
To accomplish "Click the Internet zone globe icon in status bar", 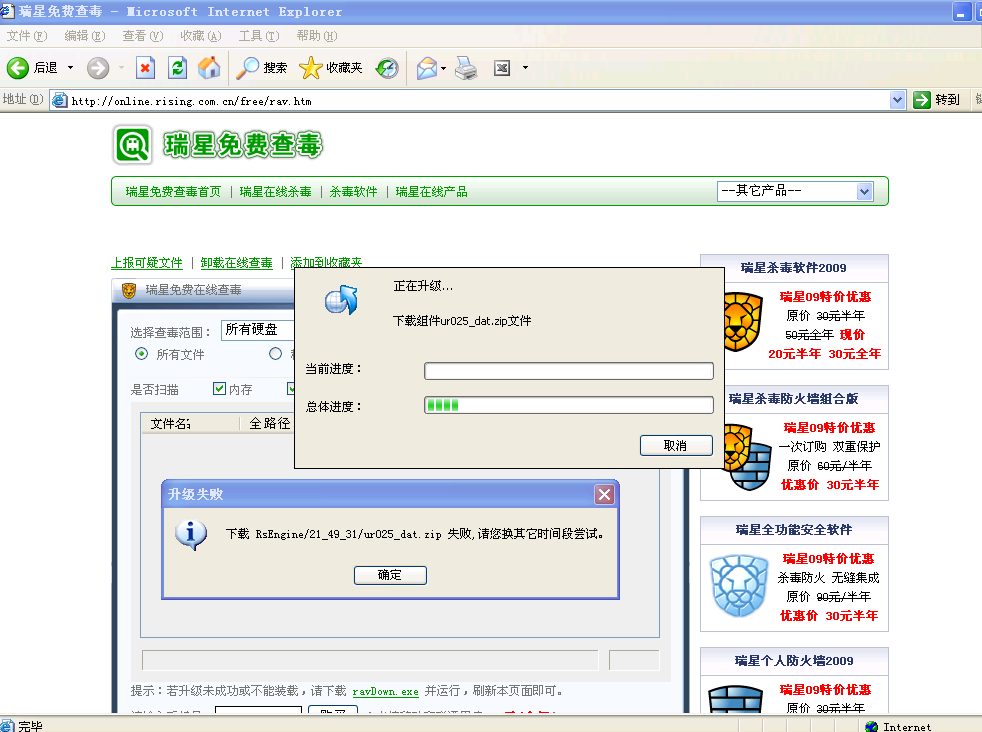I will (871, 726).
